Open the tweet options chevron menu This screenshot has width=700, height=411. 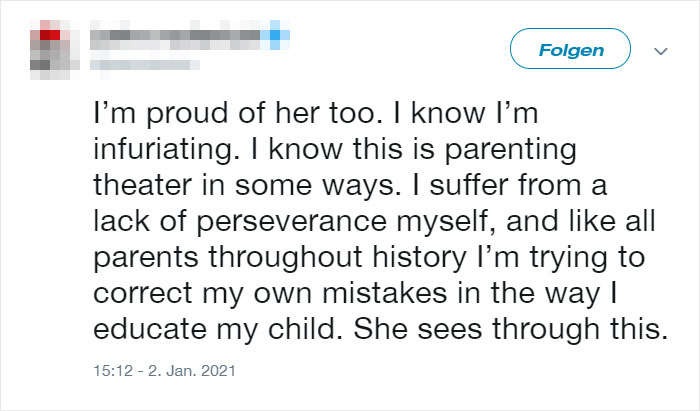[x=661, y=51]
